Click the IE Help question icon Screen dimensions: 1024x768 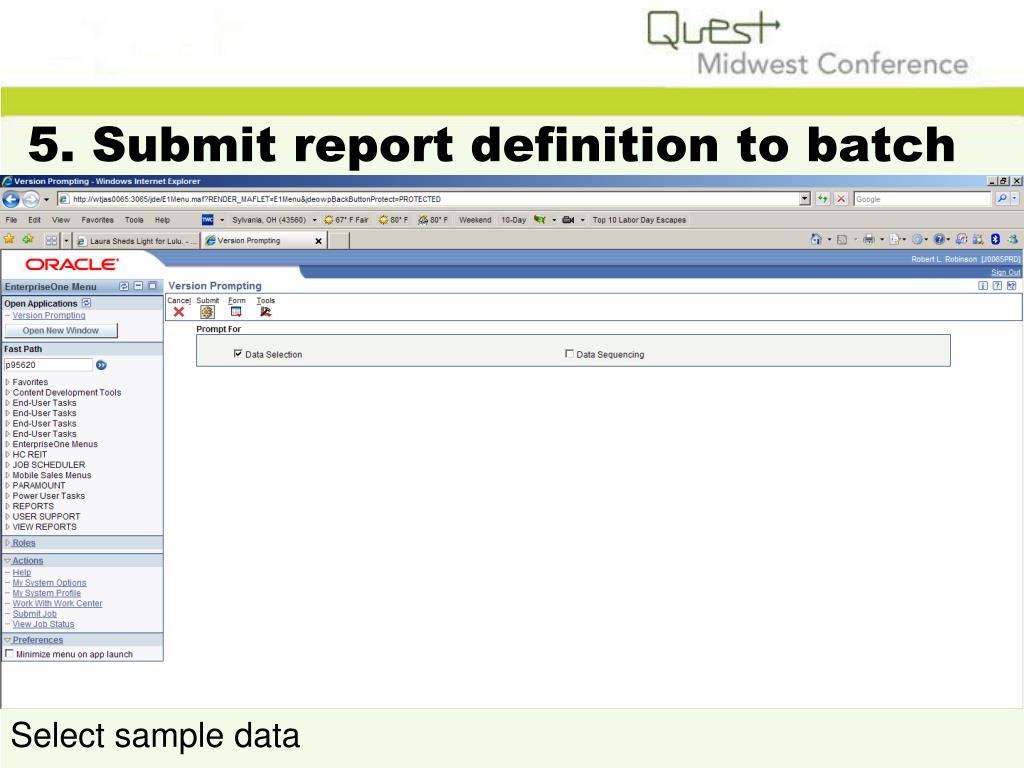938,240
